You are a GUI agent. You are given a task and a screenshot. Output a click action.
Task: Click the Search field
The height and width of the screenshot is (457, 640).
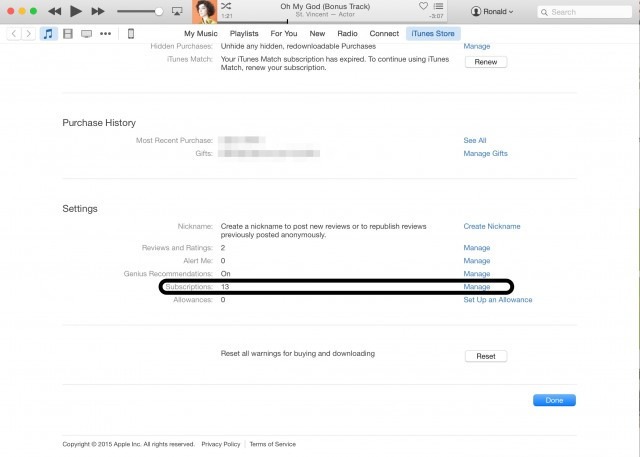(x=584, y=12)
